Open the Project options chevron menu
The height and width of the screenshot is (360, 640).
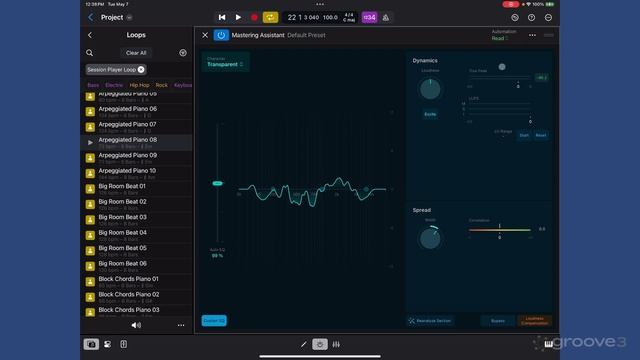pos(129,18)
